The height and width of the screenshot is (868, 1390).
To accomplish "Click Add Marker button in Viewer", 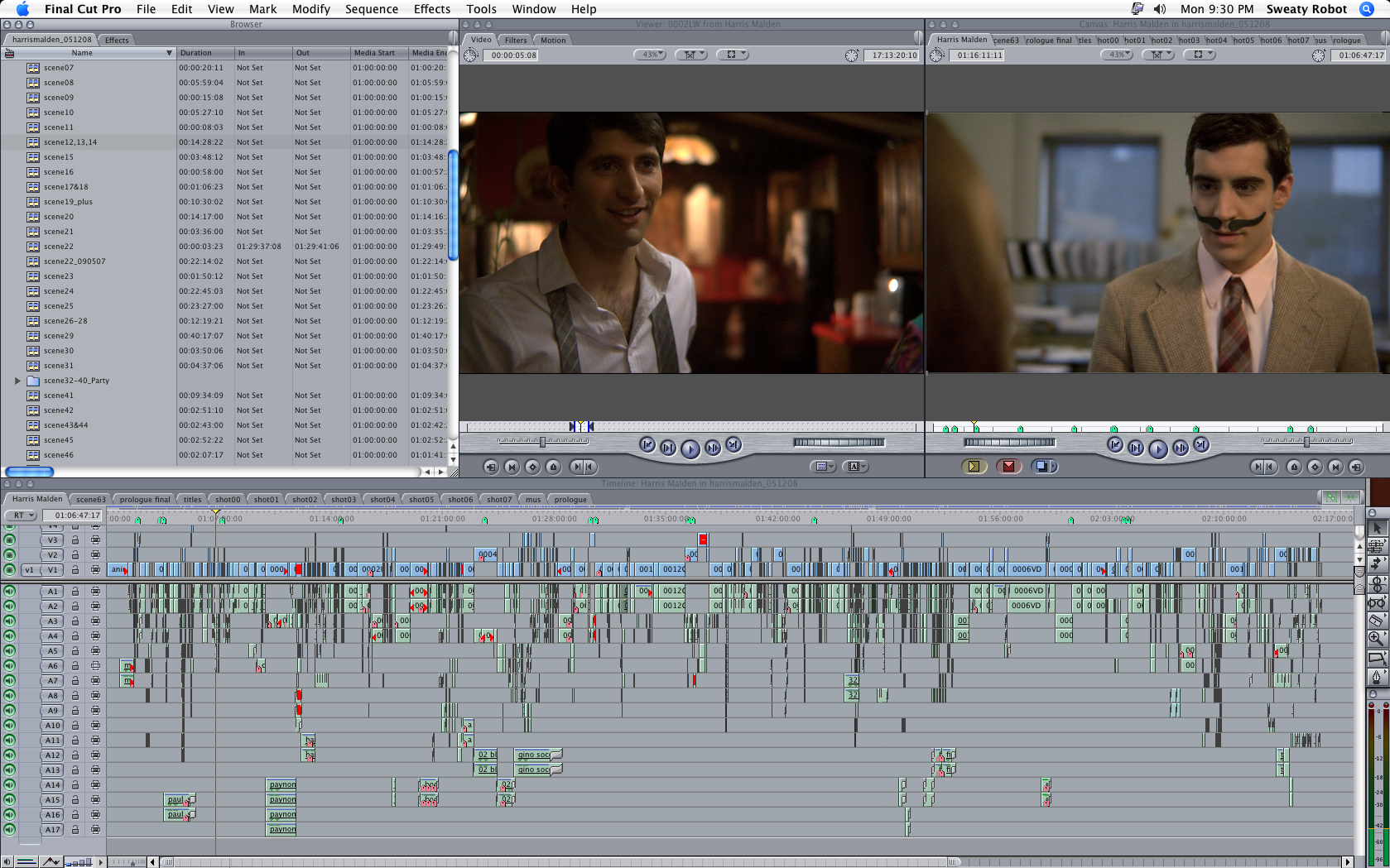I will coord(553,467).
